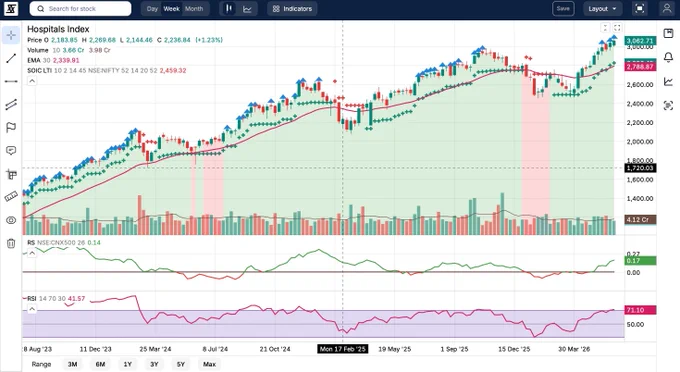This screenshot has width=680, height=372.
Task: Set range to 1Y
Action: 128,364
